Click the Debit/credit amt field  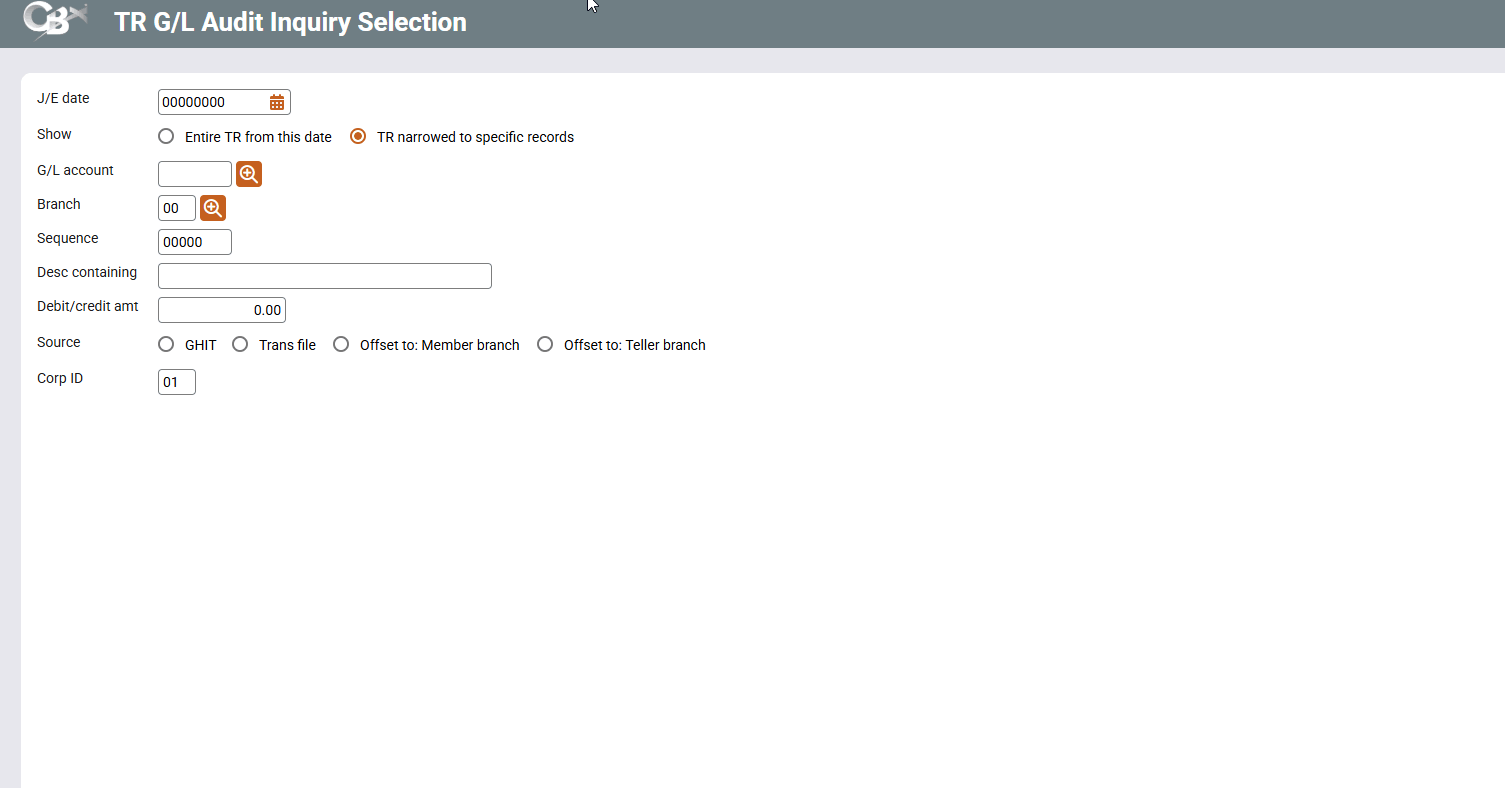[222, 310]
